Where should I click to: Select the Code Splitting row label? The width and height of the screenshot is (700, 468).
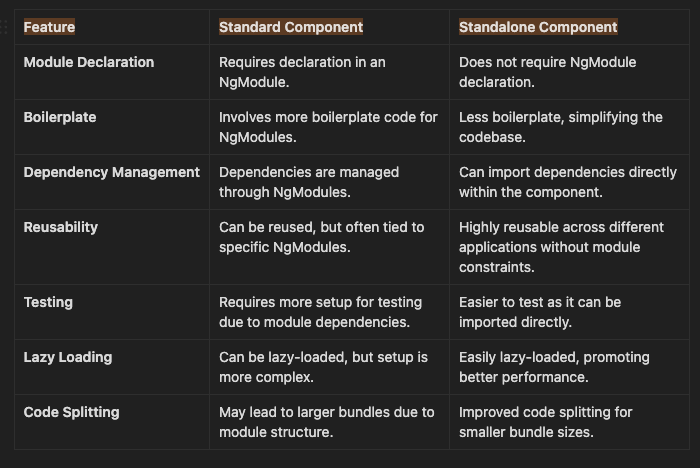coord(71,412)
